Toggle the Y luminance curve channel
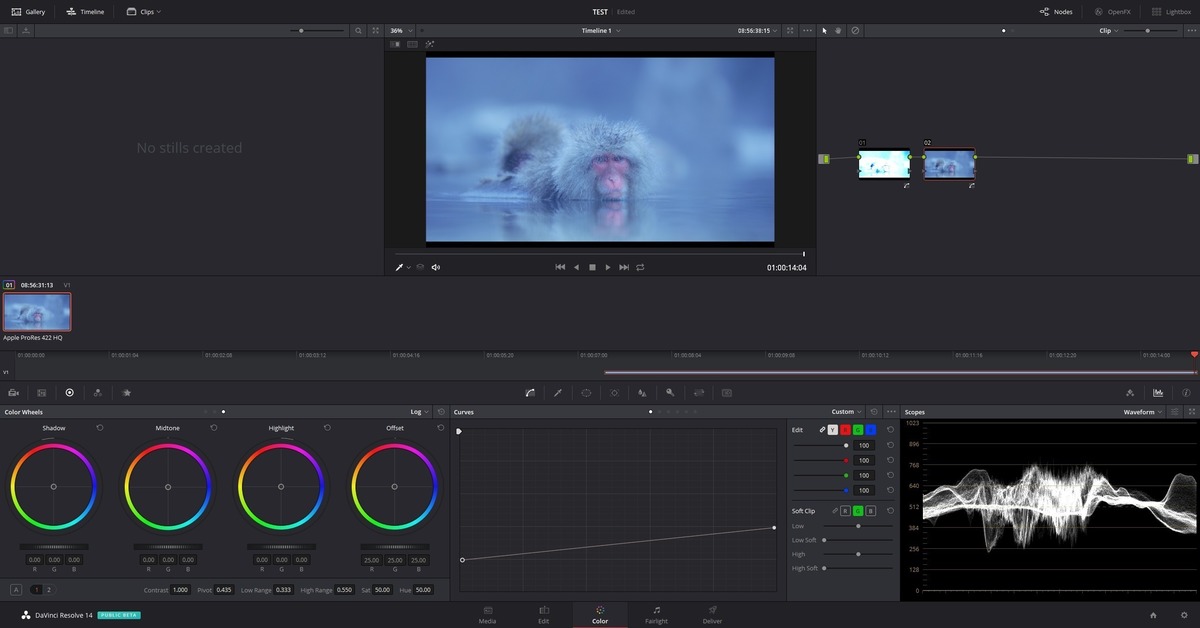 833,430
